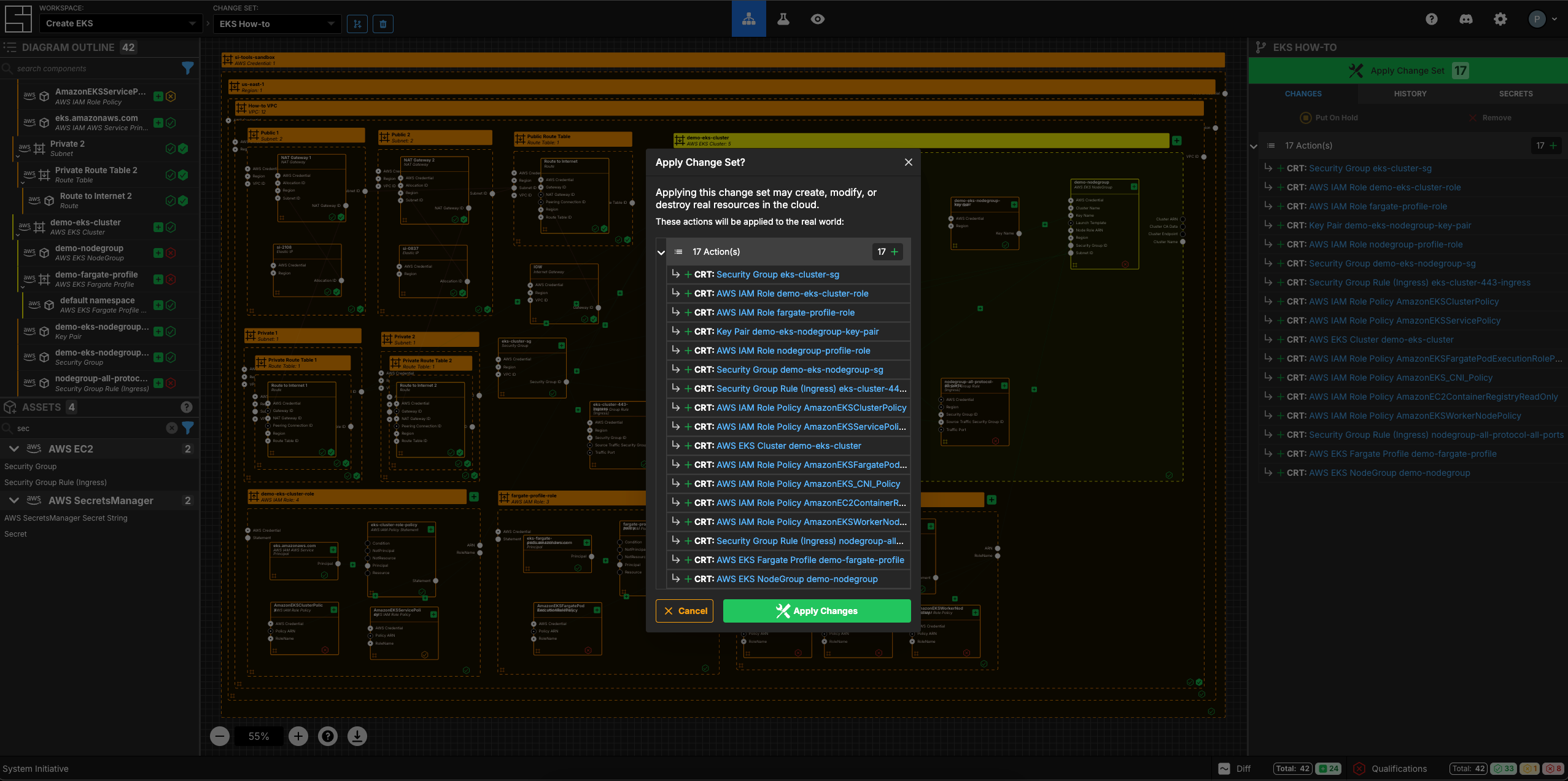The image size is (1568, 781).
Task: Click green plus badge on demo-nodegroup outline row
Action: [x=158, y=253]
